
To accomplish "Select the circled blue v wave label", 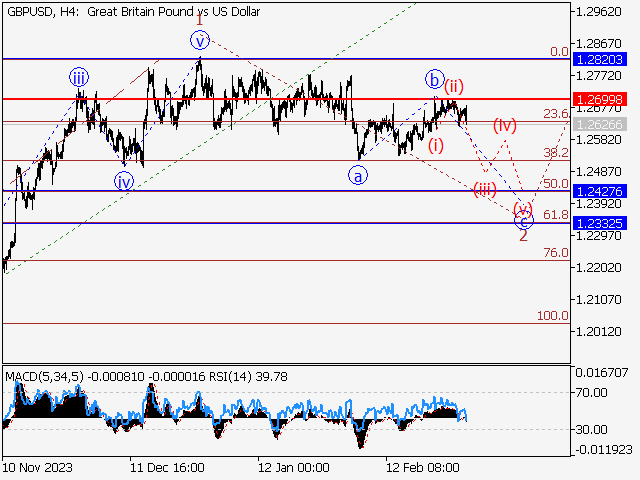I will tap(200, 40).
